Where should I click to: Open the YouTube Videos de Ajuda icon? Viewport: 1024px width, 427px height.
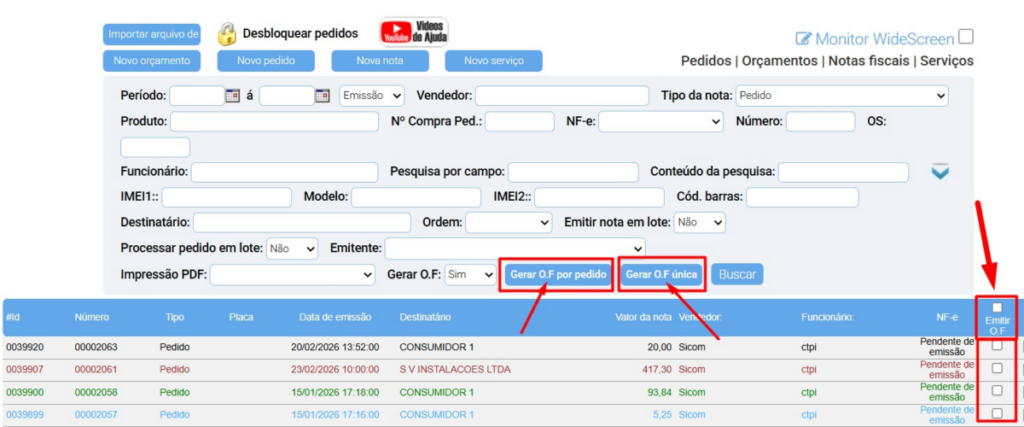tap(414, 32)
